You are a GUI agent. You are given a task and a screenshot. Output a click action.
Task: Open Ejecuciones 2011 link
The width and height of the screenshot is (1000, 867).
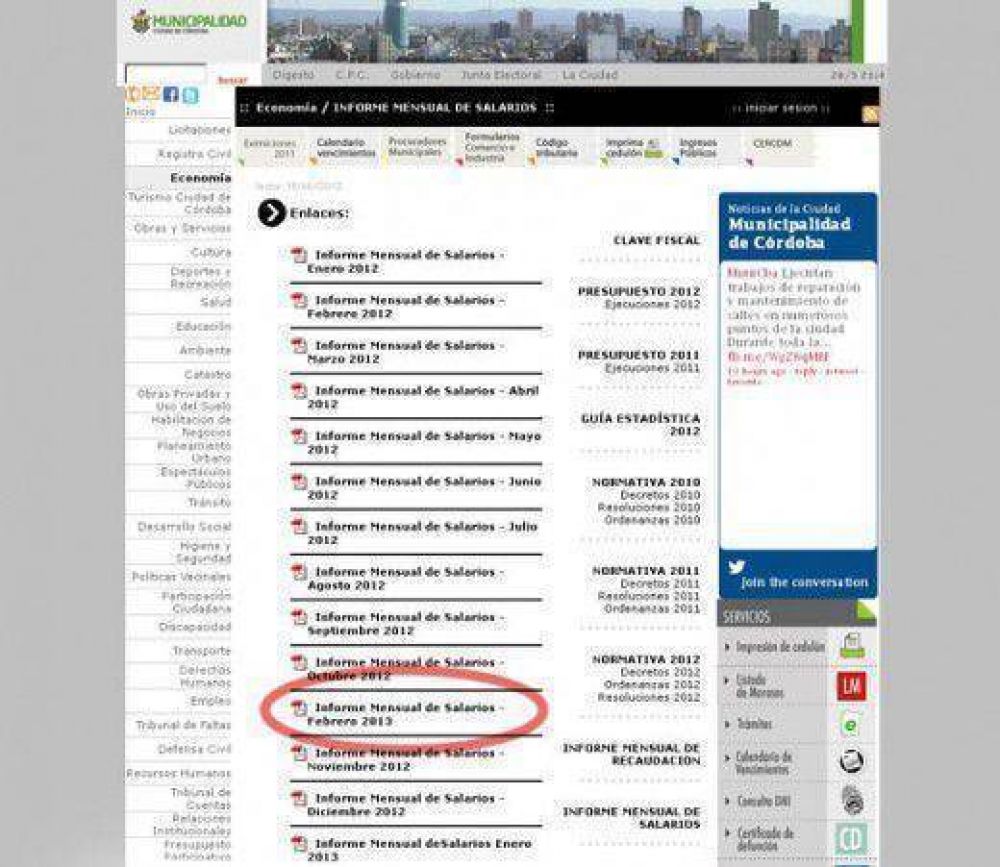[x=652, y=368]
